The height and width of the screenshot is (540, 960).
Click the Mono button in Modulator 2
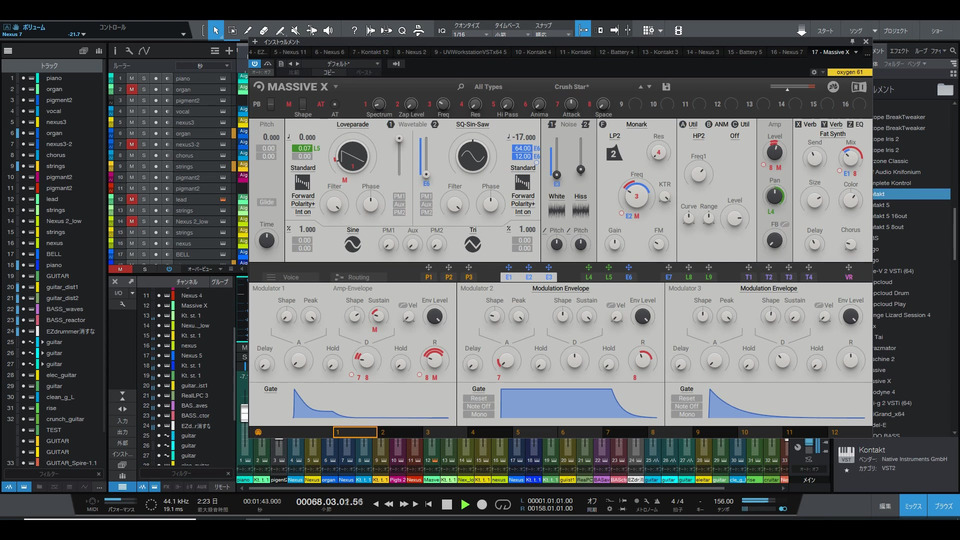pyautogui.click(x=479, y=414)
